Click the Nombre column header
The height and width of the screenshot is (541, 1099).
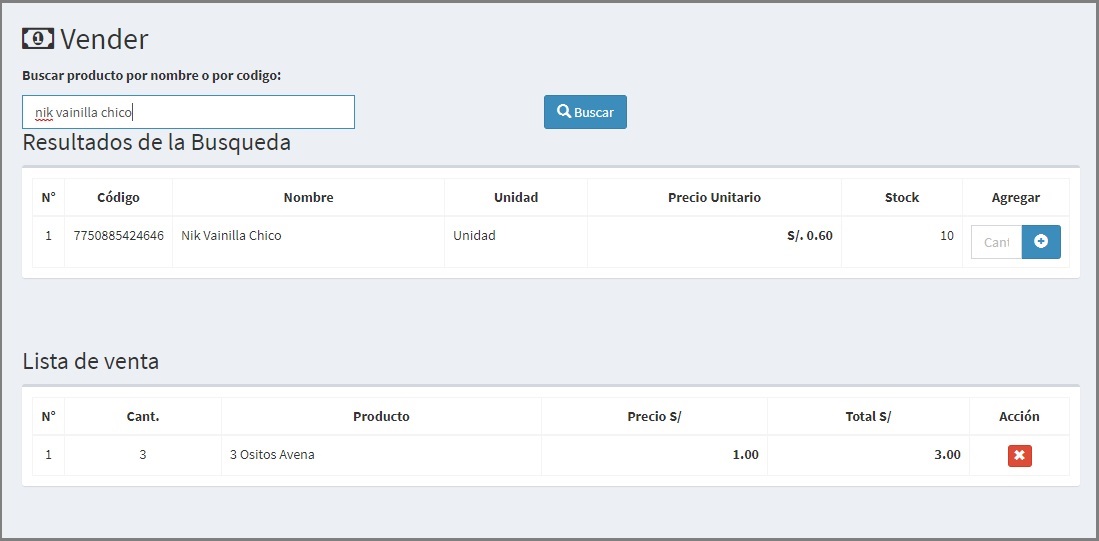click(x=308, y=198)
